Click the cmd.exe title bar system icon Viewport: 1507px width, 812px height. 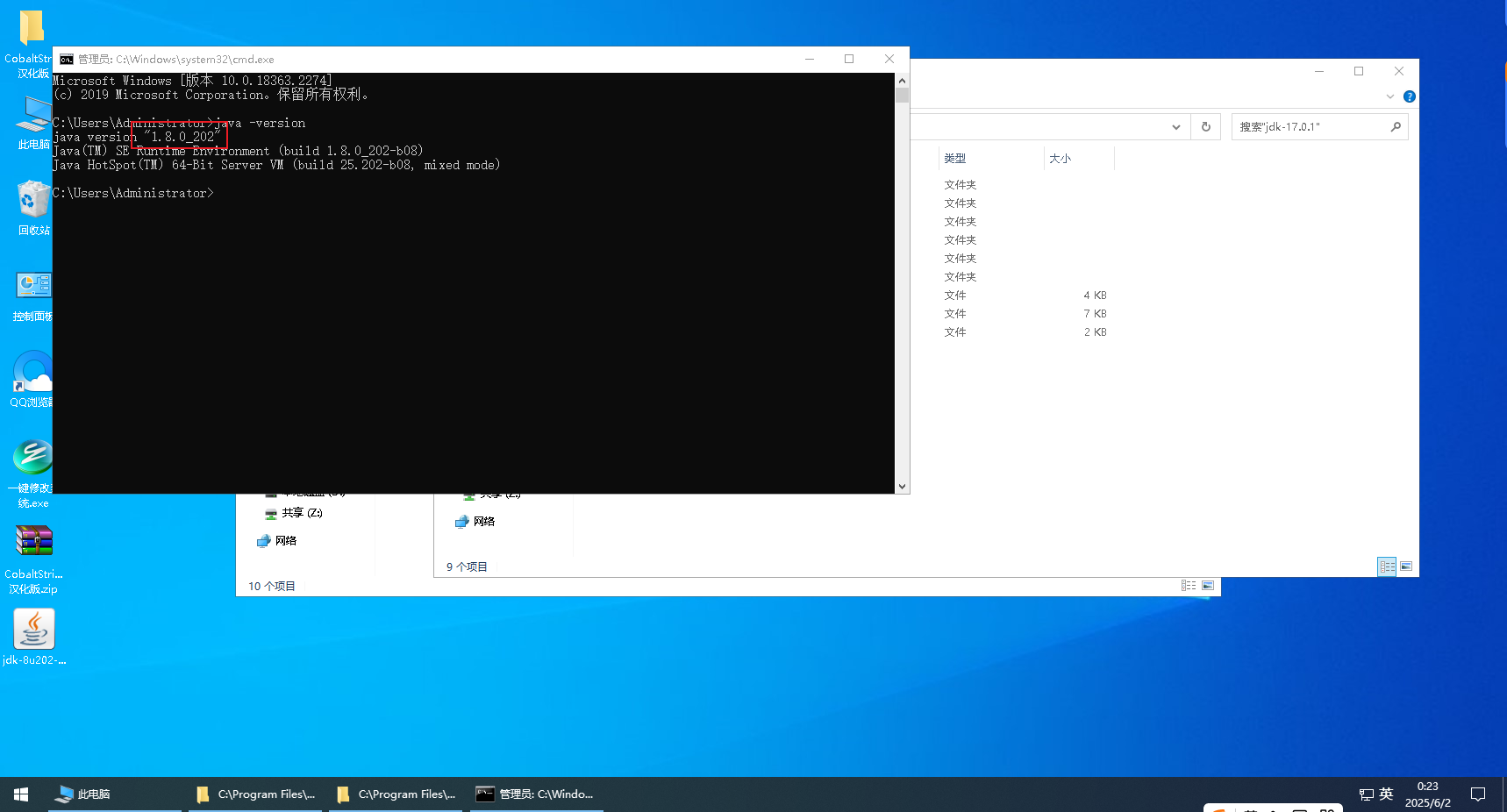point(67,60)
